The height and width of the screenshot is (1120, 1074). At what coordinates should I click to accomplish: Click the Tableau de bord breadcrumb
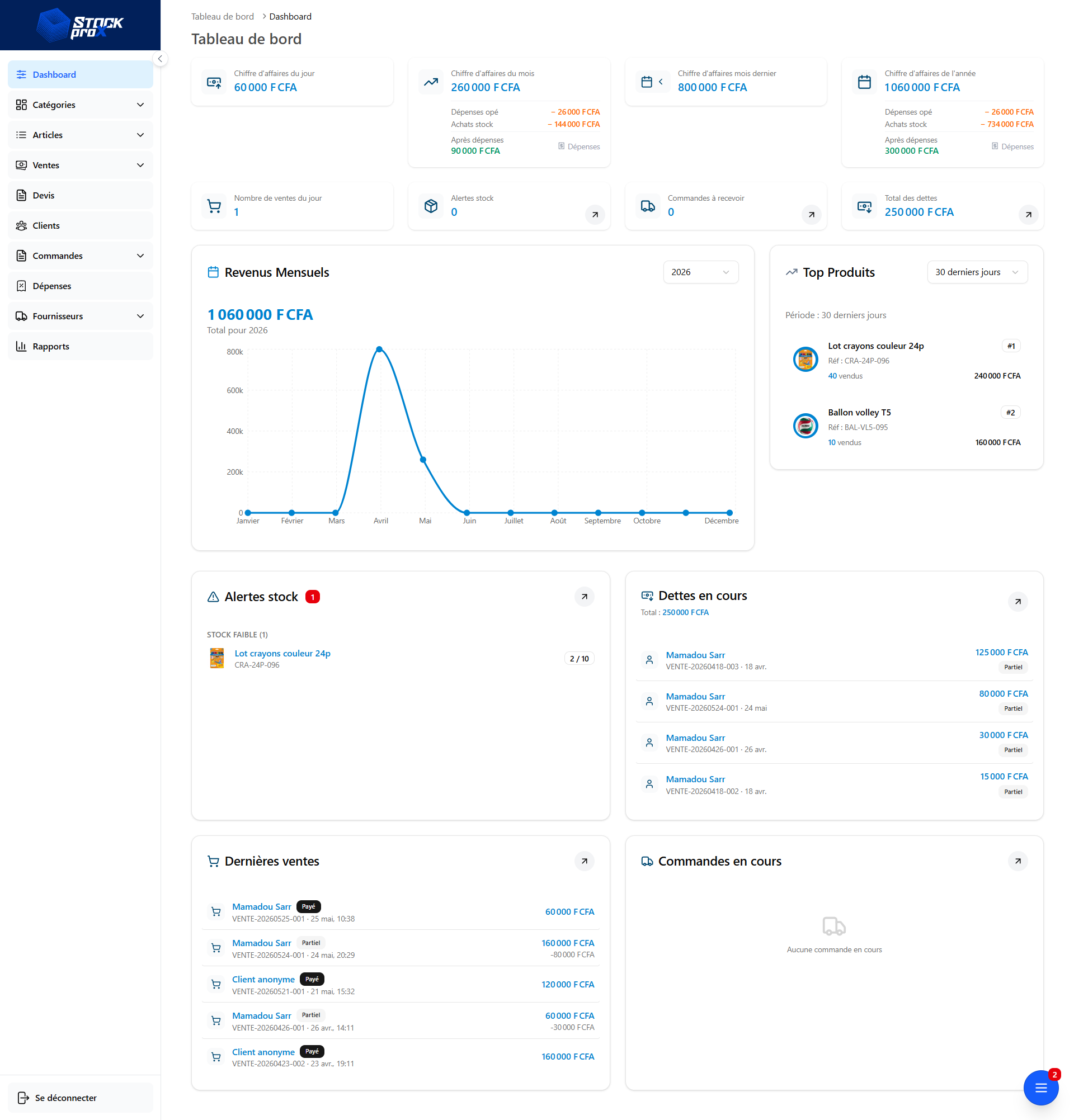(x=222, y=17)
